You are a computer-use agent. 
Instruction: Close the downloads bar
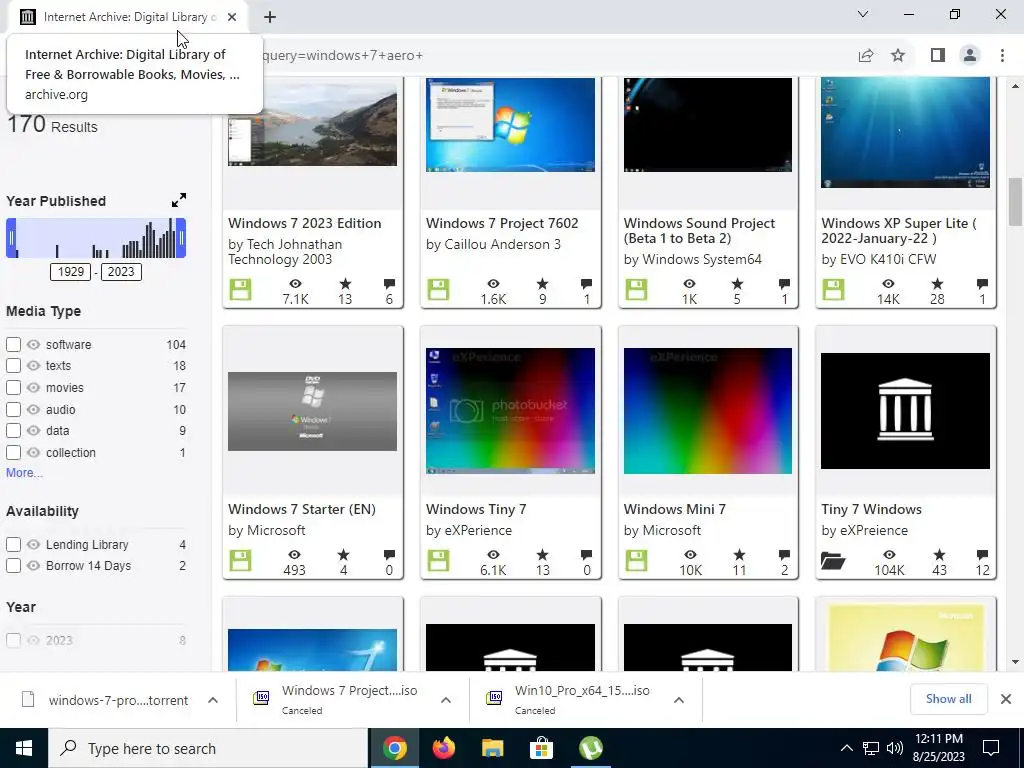1006,699
